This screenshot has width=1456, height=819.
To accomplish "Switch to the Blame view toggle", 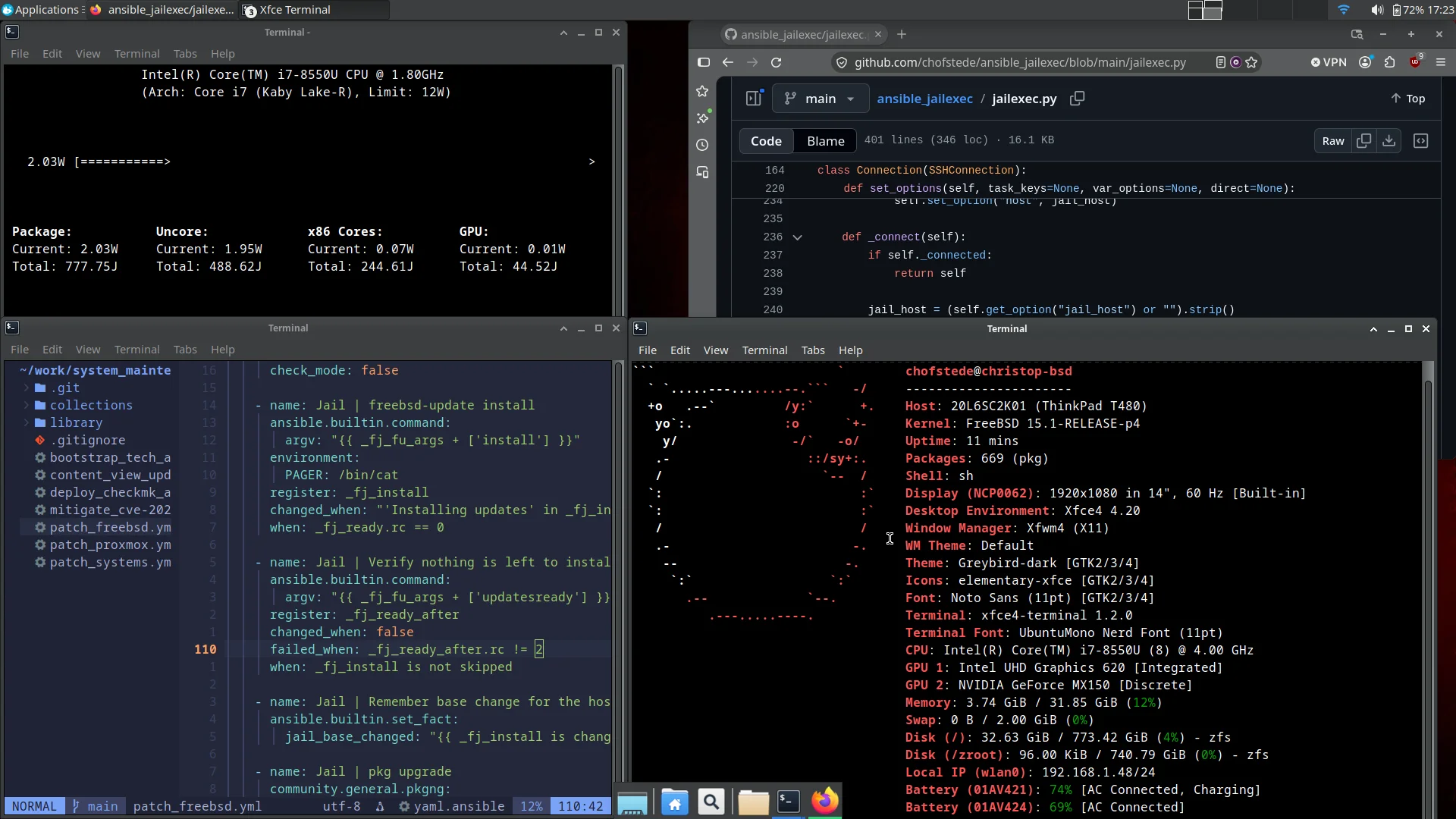I will [825, 141].
